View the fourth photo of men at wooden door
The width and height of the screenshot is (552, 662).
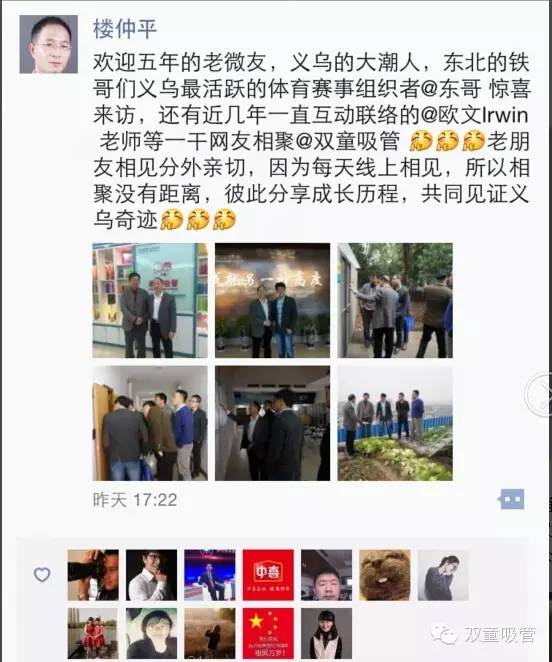pyautogui.click(x=150, y=423)
